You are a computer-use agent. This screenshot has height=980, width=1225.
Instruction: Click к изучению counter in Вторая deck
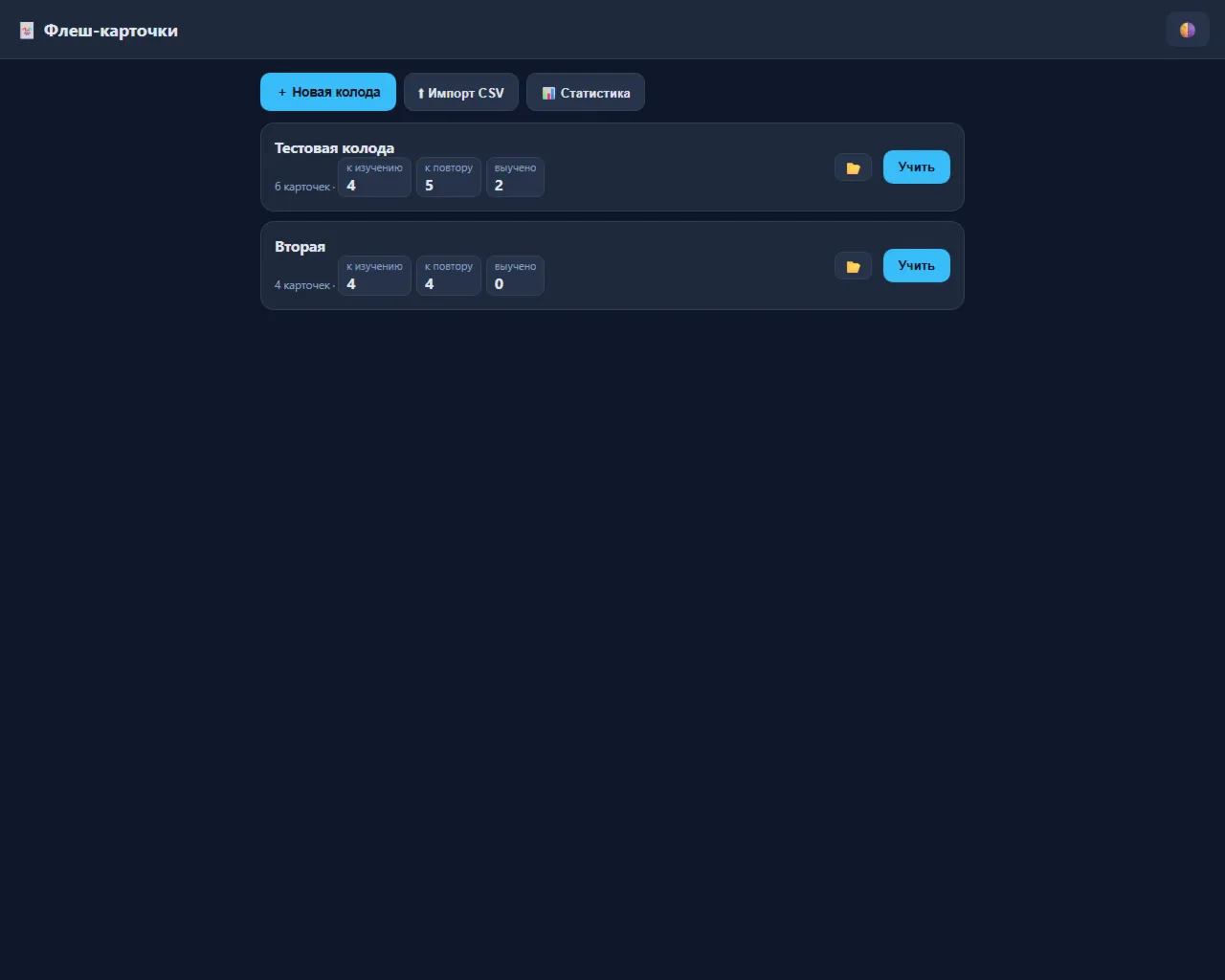374,276
